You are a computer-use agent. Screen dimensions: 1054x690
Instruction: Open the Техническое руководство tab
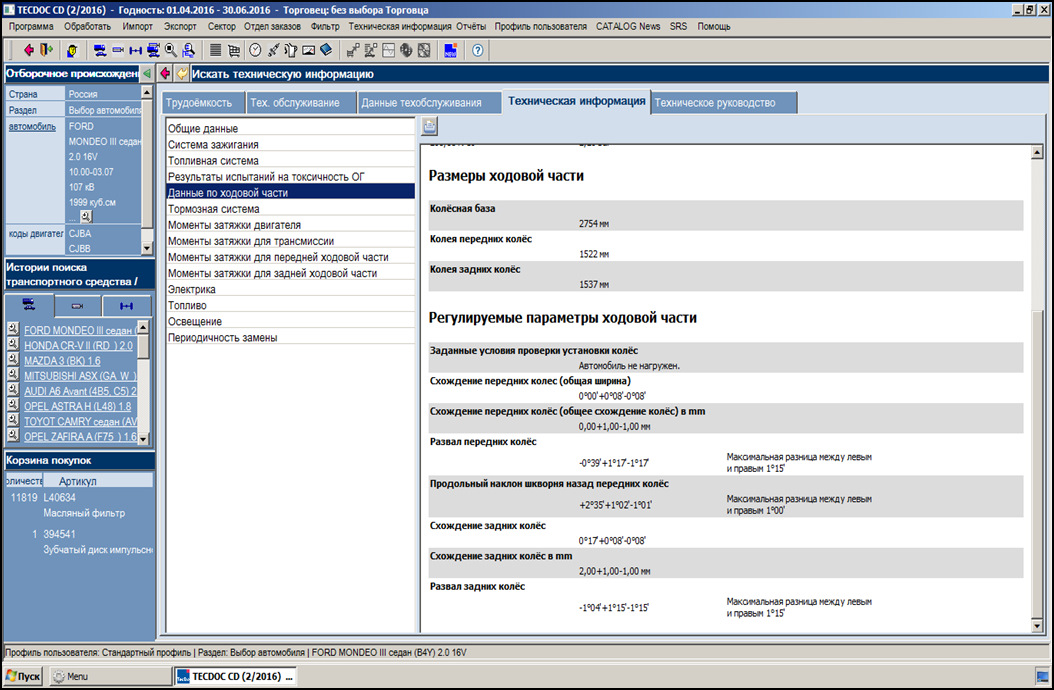tap(724, 103)
